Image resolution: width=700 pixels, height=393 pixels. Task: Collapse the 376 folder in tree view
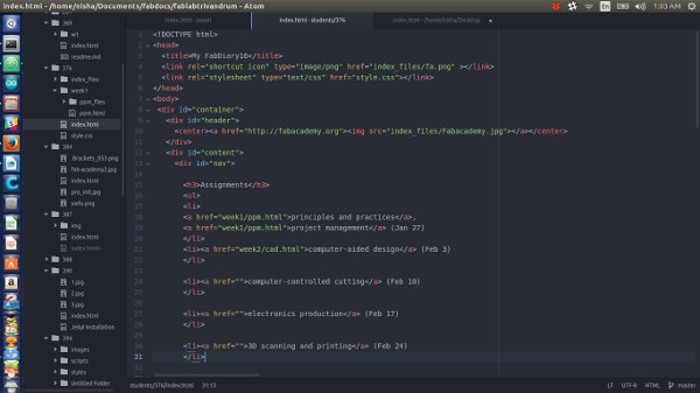point(46,68)
